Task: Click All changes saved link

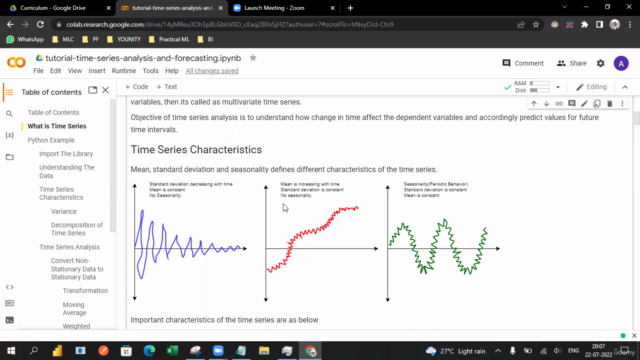Action: [x=212, y=71]
